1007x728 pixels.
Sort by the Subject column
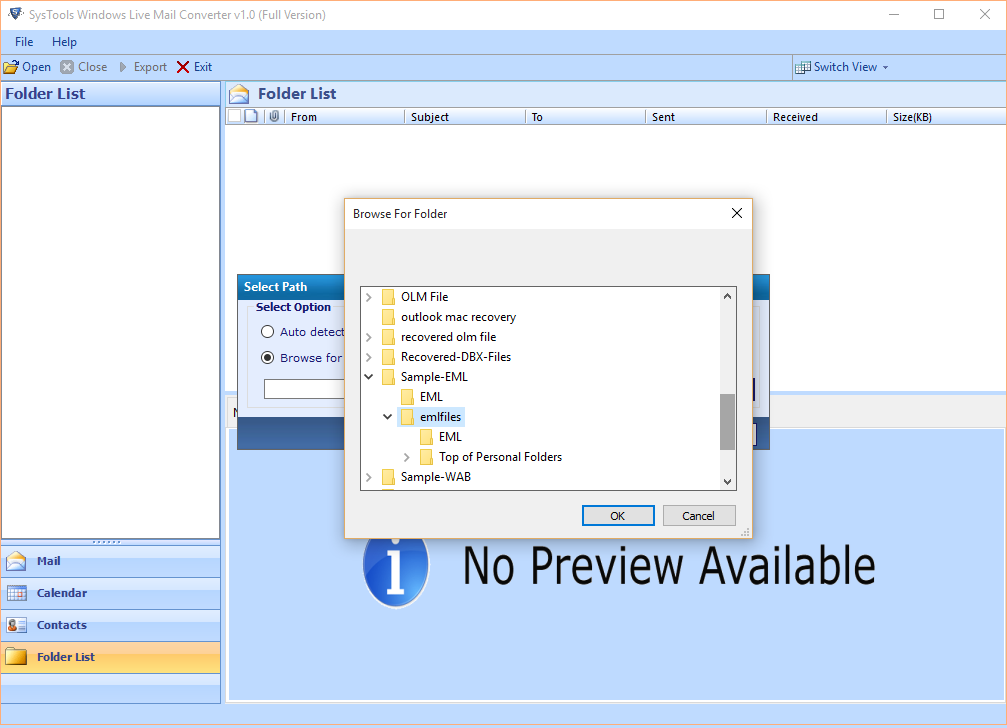click(465, 117)
